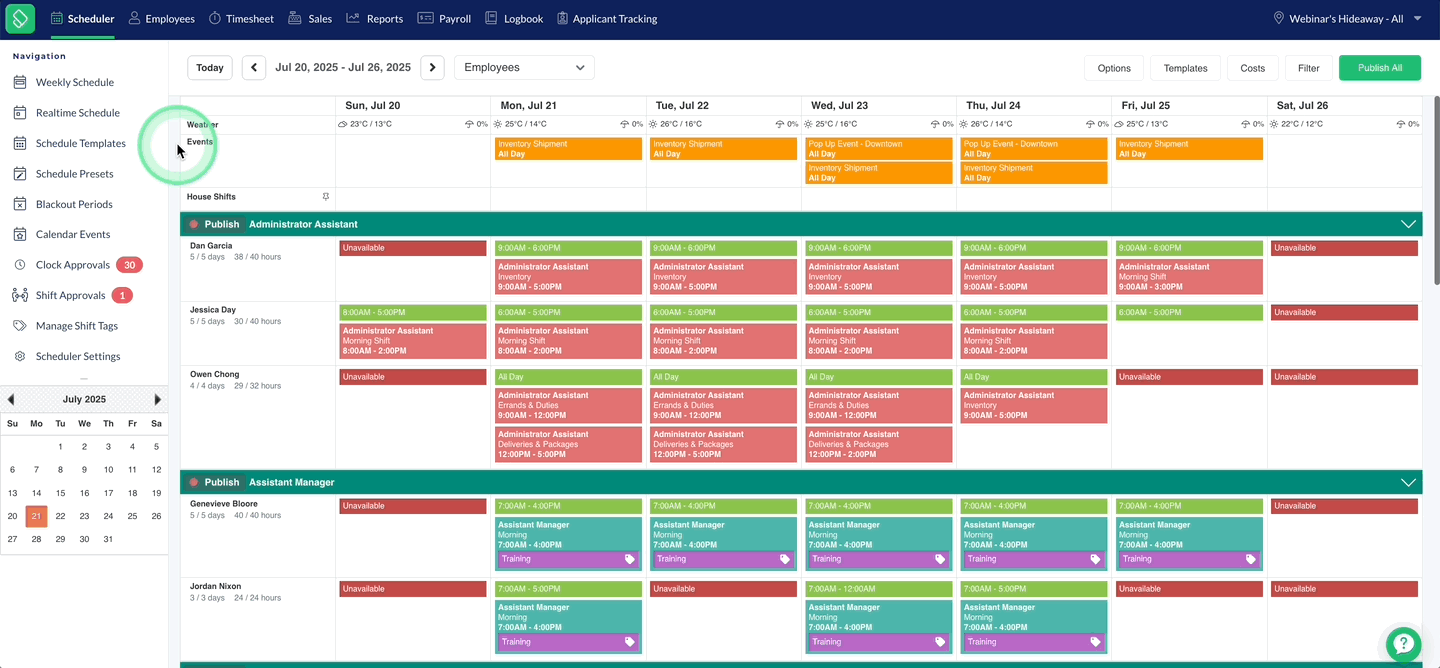The image size is (1440, 668).
Task: Open the Payroll tab
Action: (444, 19)
